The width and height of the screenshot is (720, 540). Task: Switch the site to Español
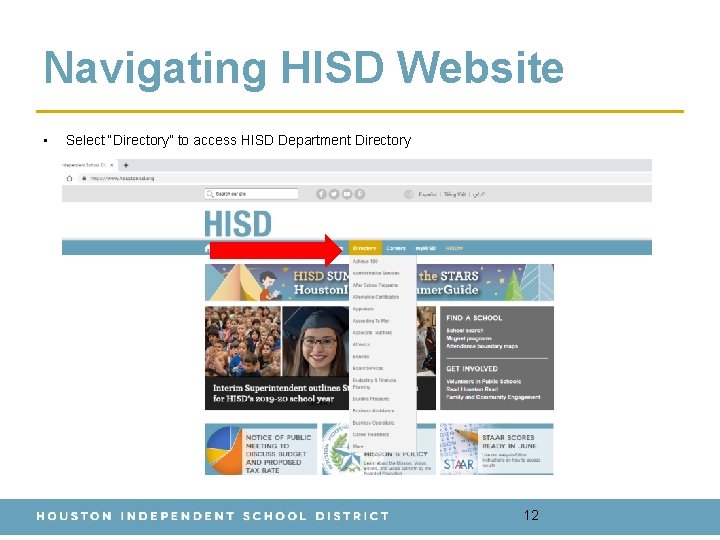(x=428, y=194)
